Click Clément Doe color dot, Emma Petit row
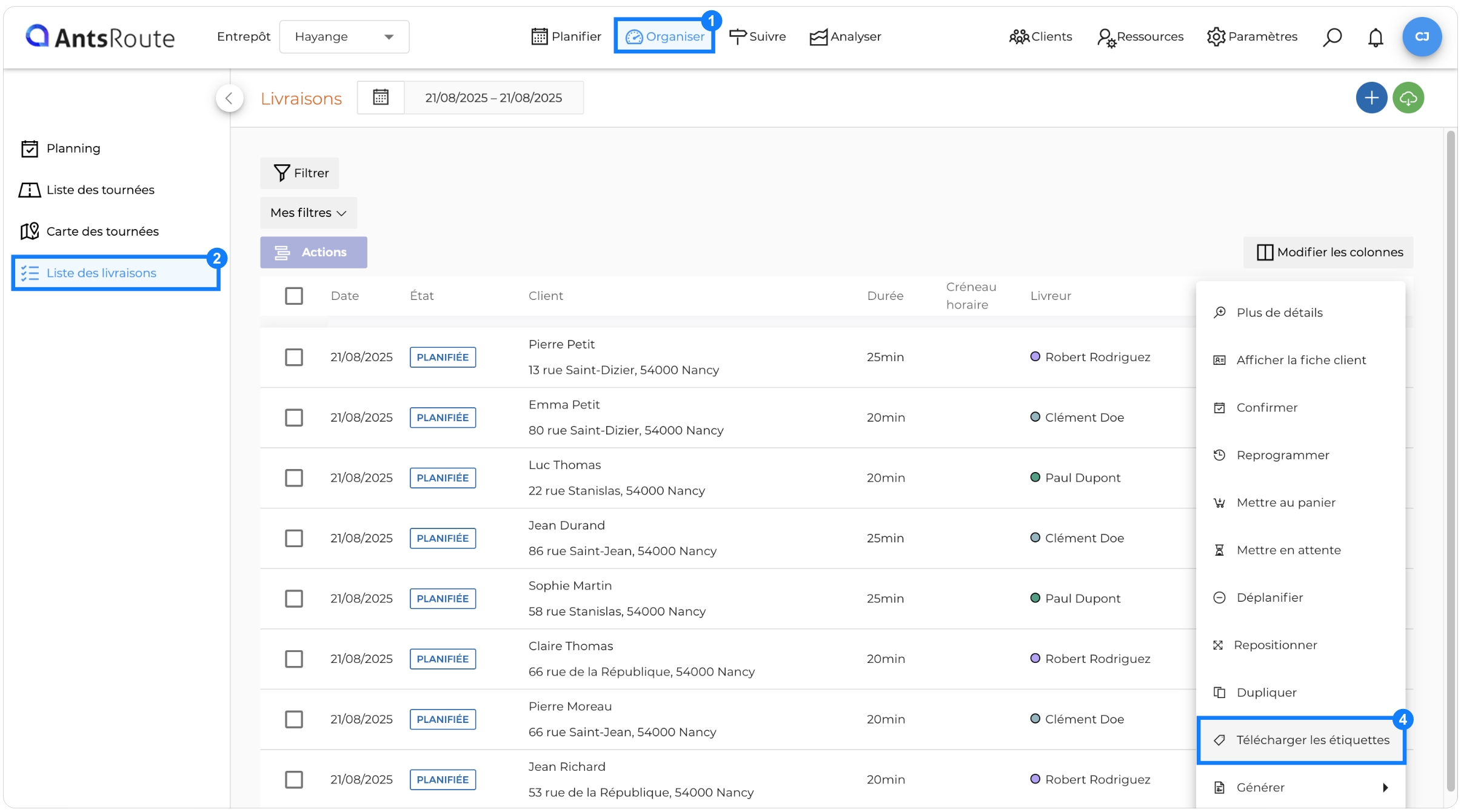1461x812 pixels. tap(1035, 417)
